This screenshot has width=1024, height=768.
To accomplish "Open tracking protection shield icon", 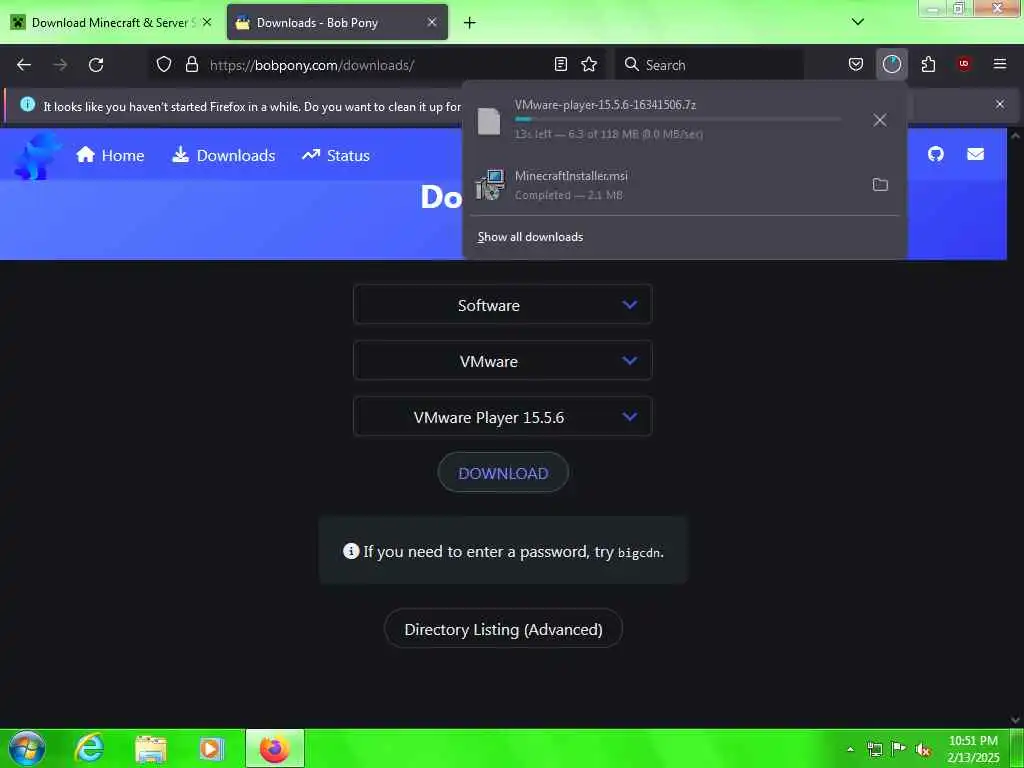I will pyautogui.click(x=164, y=64).
